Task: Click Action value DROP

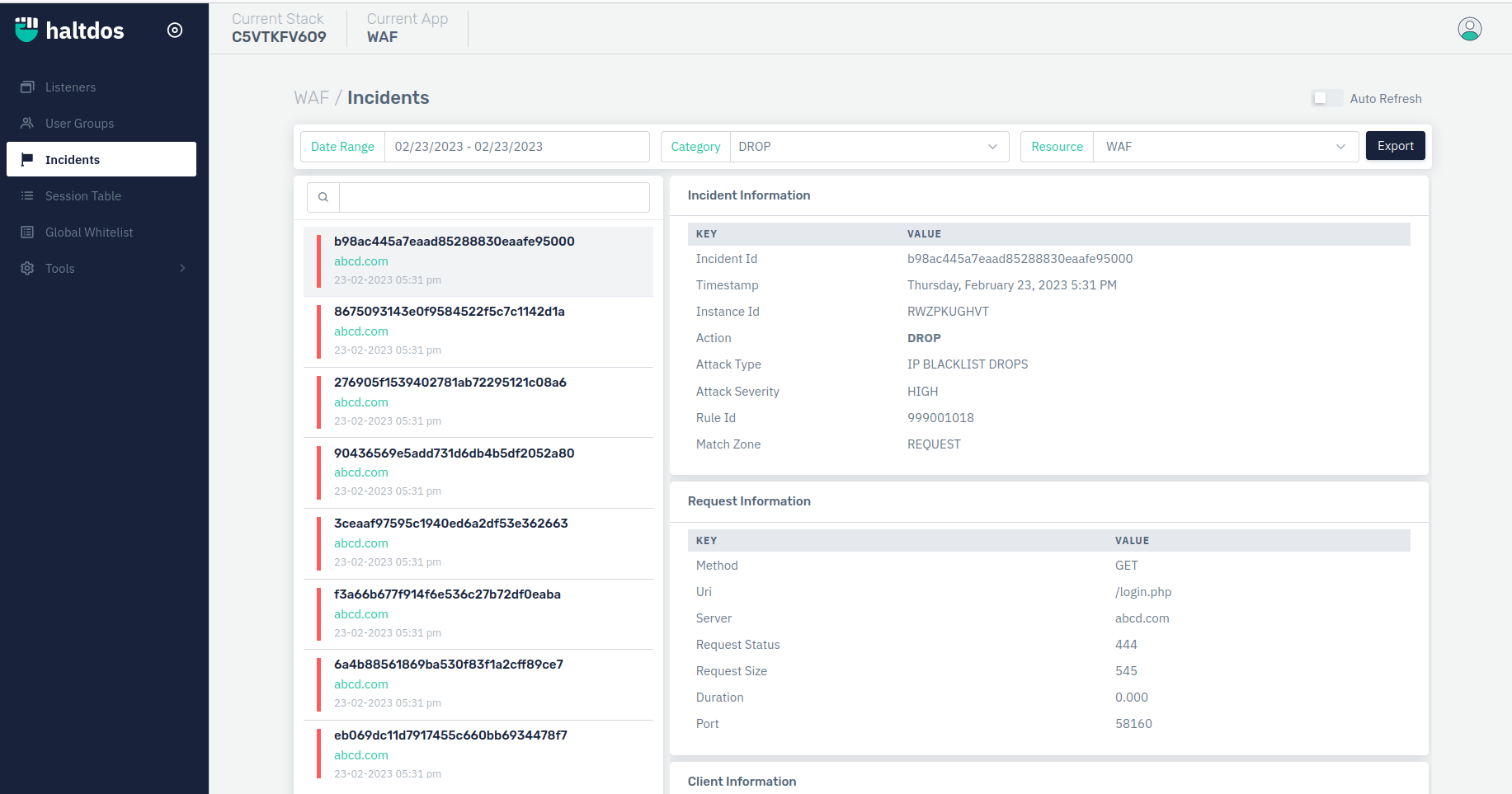Action: click(x=924, y=338)
